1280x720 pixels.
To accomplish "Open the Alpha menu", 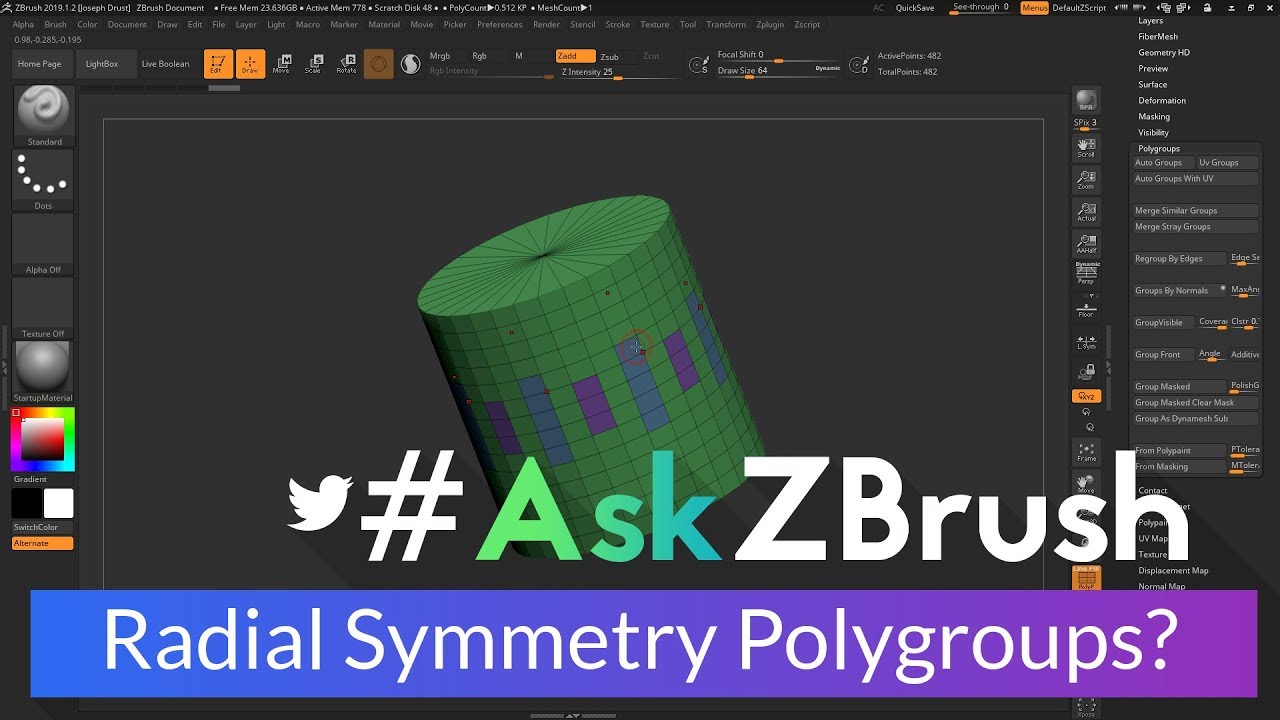I will point(23,24).
